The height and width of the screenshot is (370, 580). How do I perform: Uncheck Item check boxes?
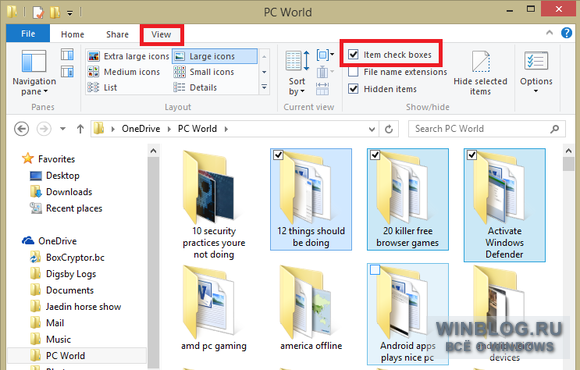click(353, 55)
